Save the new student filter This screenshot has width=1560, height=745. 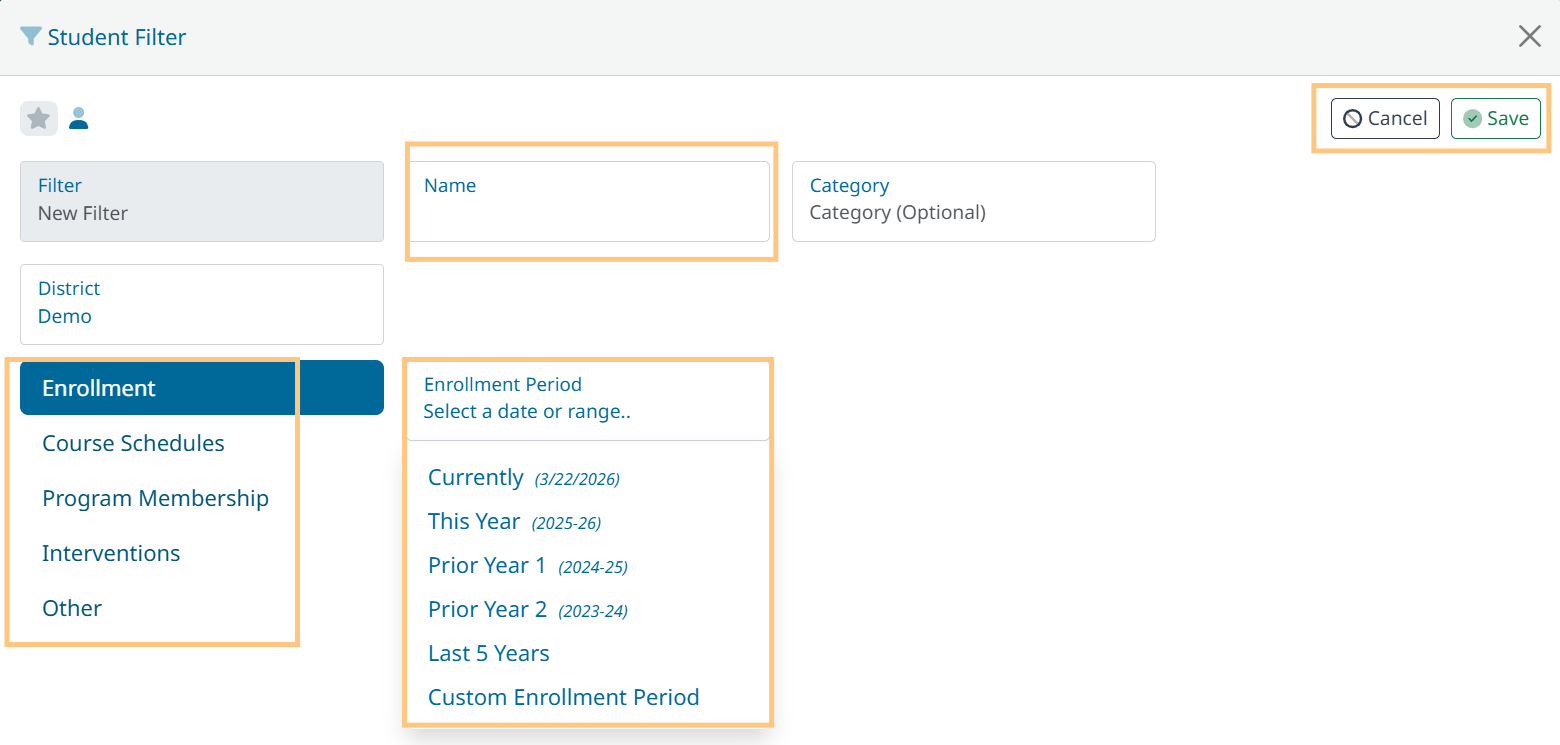coord(1495,118)
